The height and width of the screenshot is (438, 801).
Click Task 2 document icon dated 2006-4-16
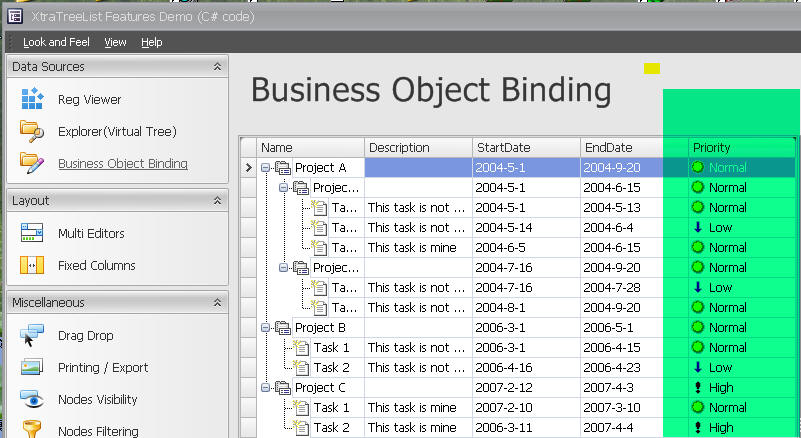(x=301, y=367)
